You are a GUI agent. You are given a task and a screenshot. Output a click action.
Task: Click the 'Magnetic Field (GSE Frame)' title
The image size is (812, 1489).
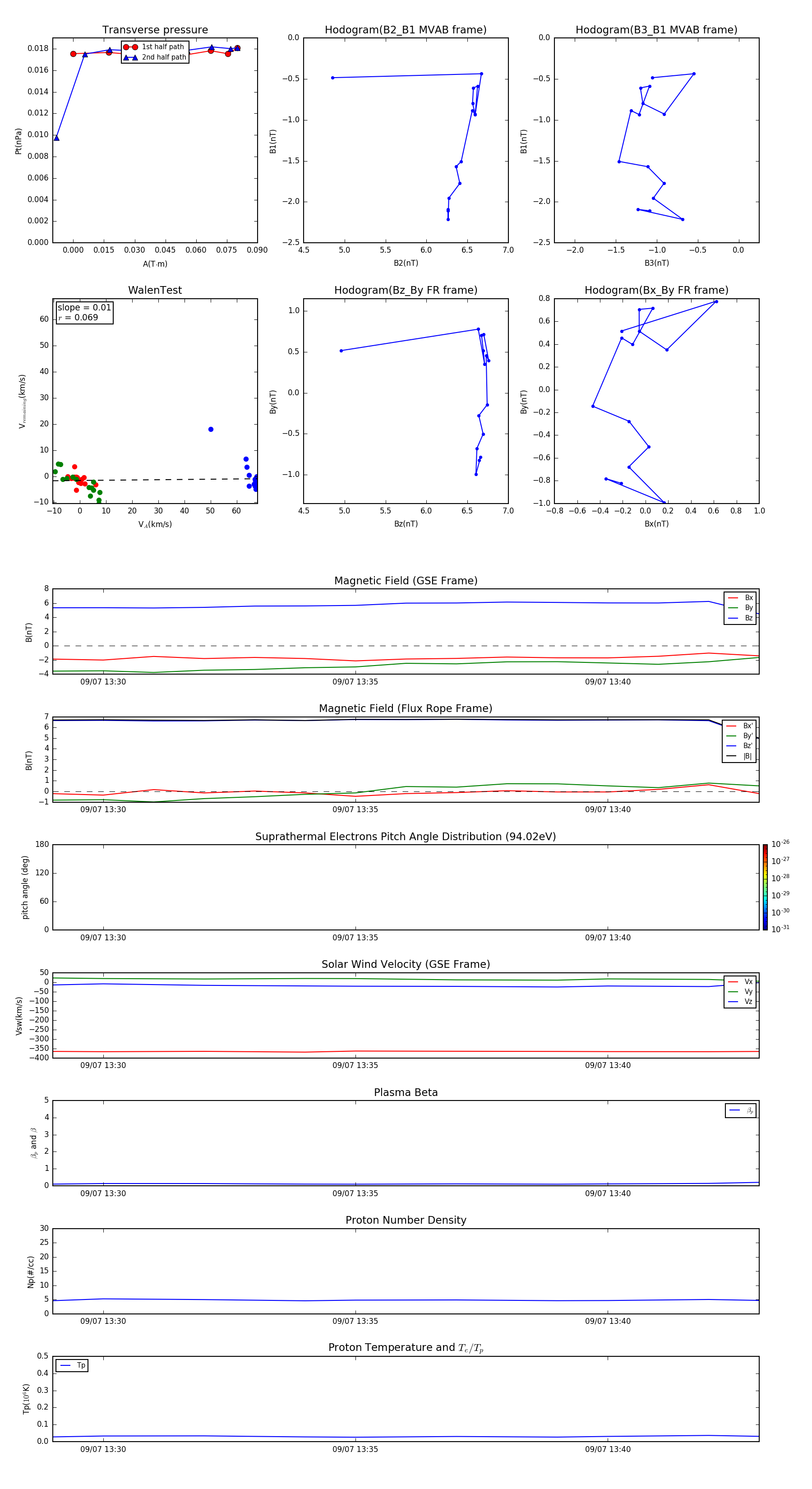coord(406,581)
